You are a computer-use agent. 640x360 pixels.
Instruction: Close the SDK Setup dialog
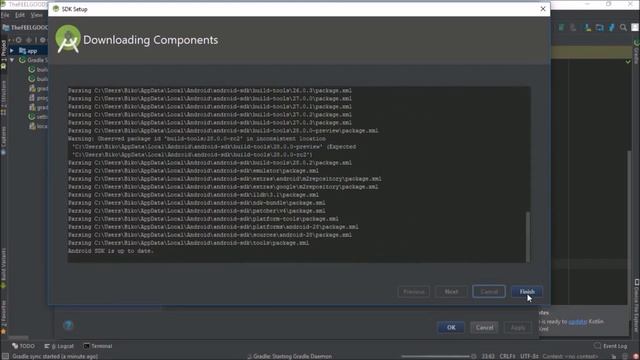(542, 9)
